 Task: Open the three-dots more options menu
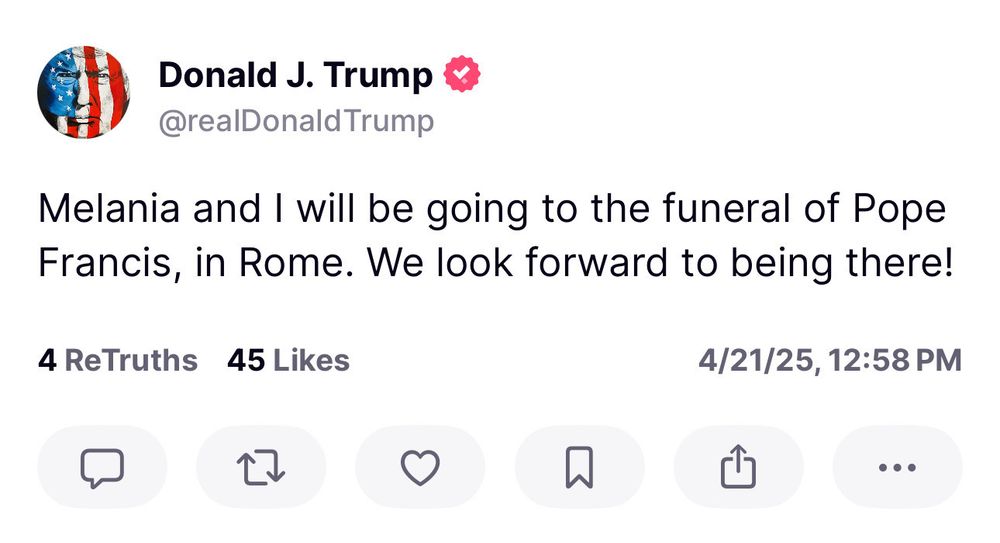point(897,466)
